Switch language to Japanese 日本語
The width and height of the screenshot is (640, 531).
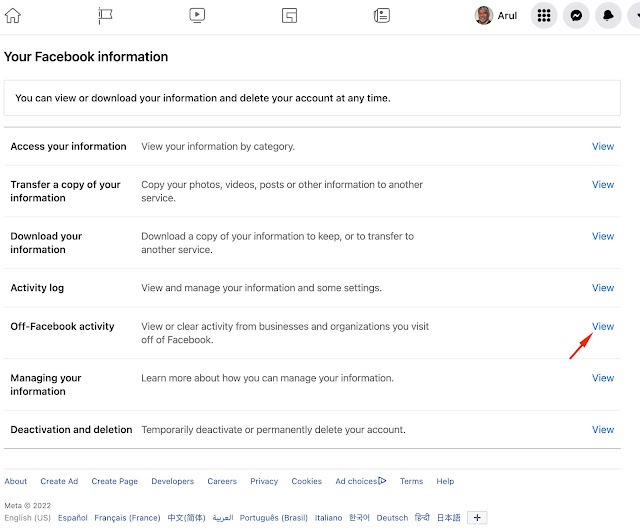pos(449,518)
